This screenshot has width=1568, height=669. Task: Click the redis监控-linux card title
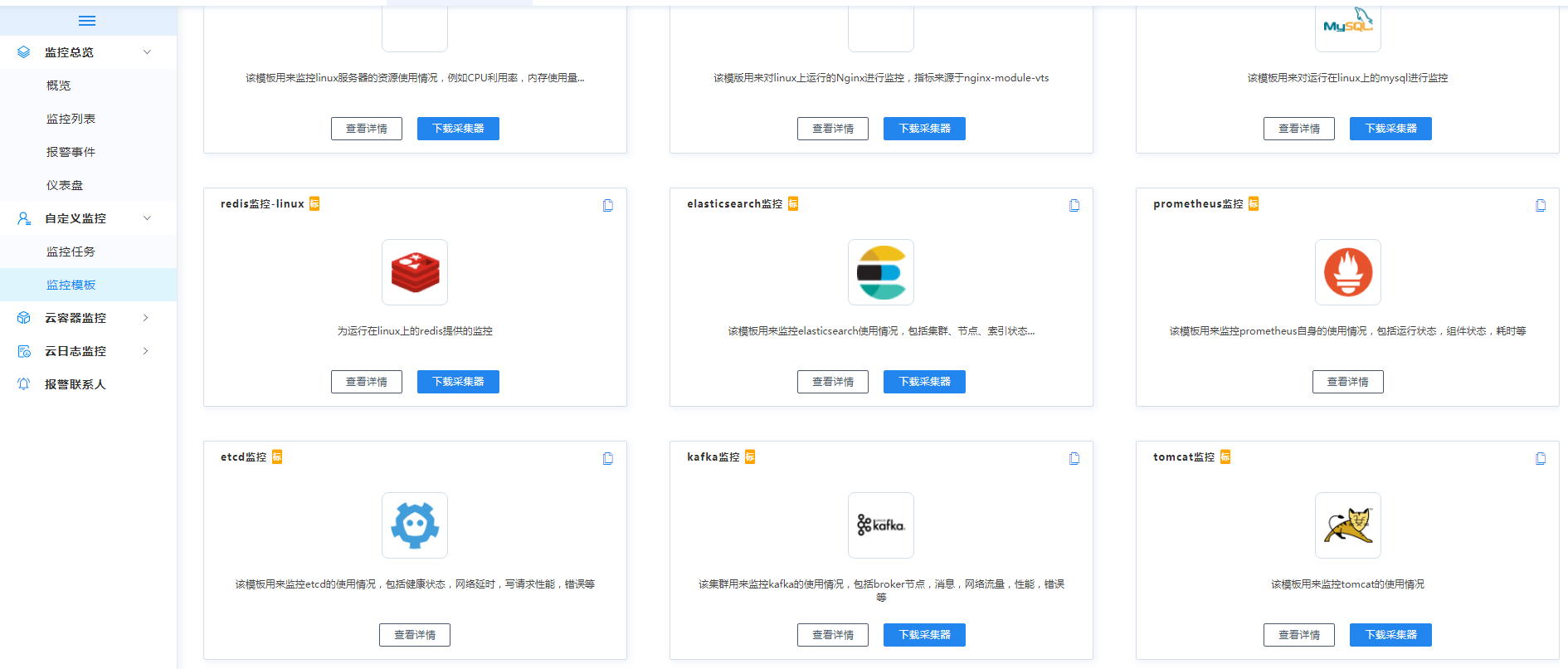pos(262,203)
